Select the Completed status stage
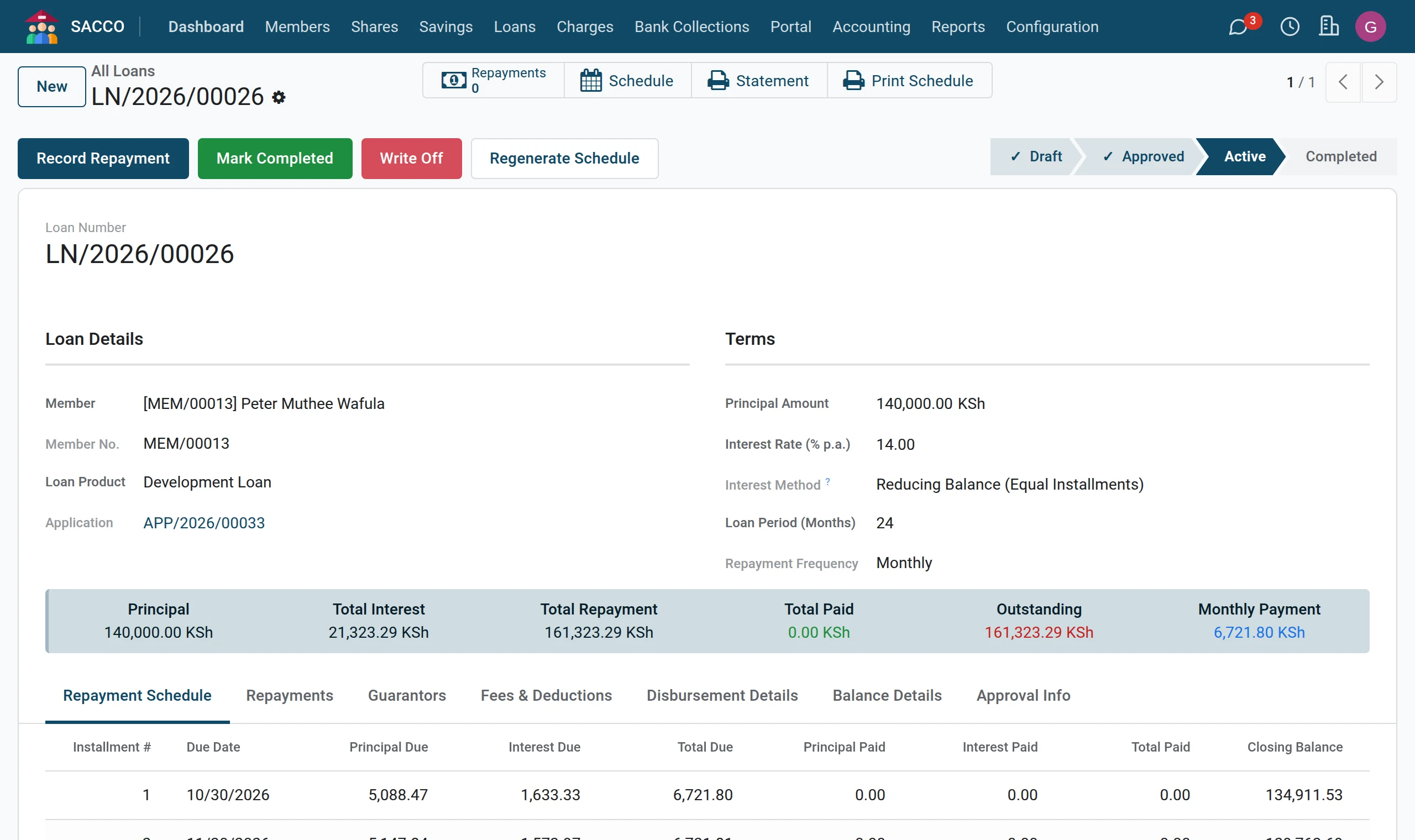The image size is (1415, 840). click(1340, 156)
